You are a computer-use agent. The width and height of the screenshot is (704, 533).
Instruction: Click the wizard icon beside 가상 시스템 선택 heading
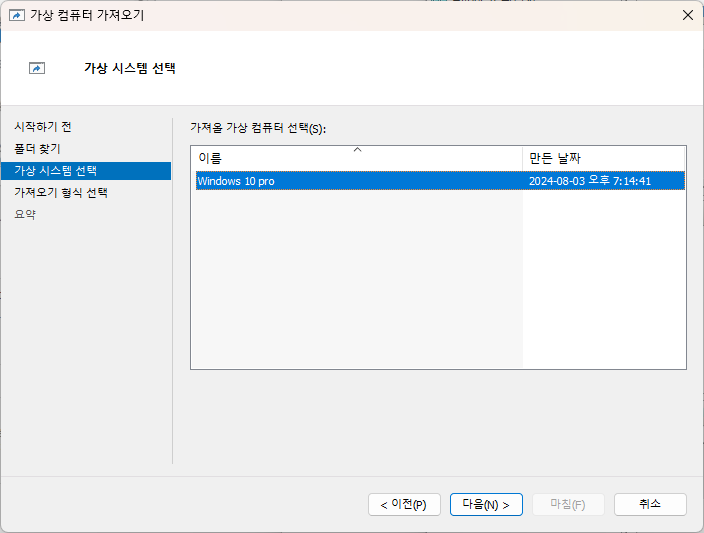tap(37, 68)
